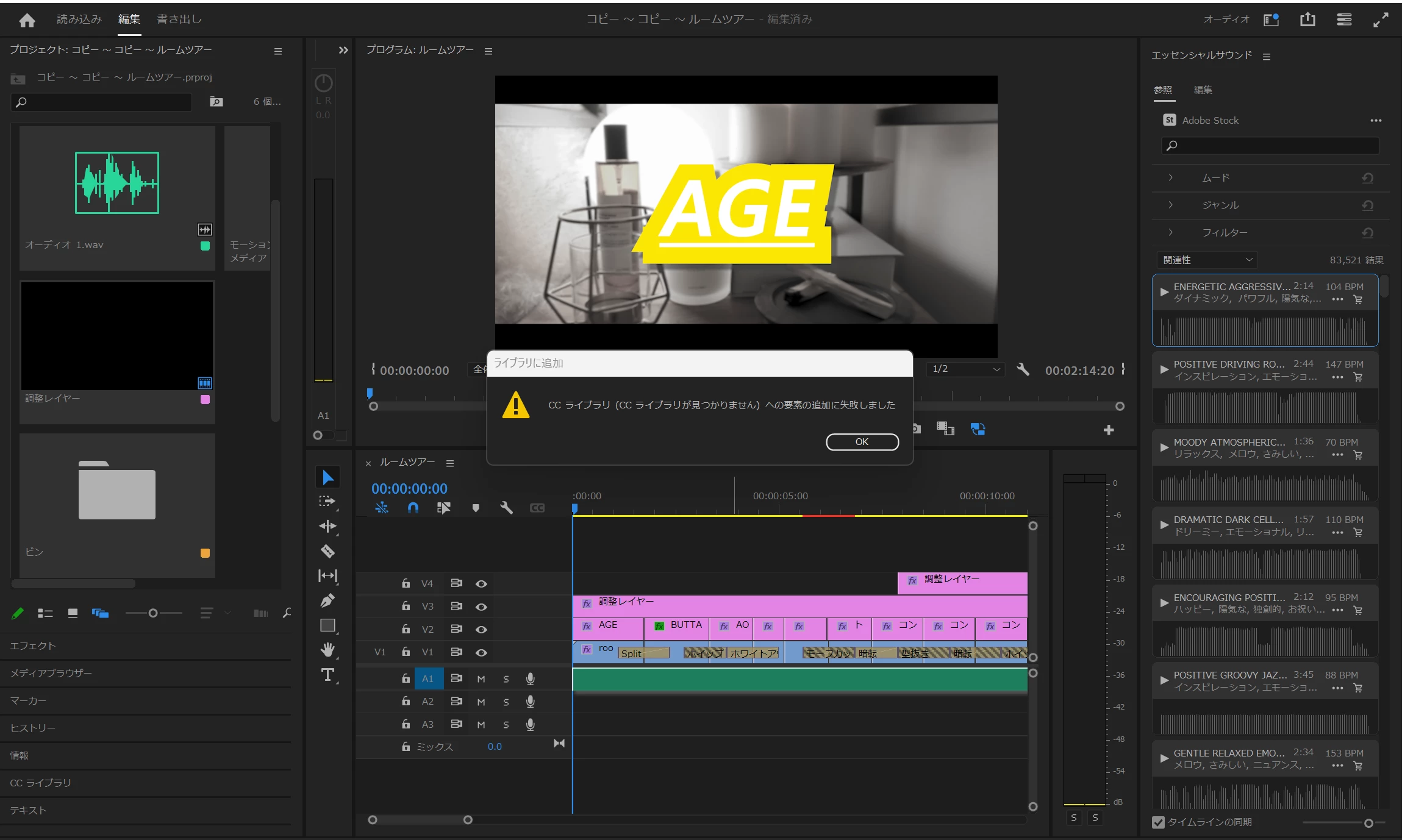Open the CC ライブラリ panel

41,783
